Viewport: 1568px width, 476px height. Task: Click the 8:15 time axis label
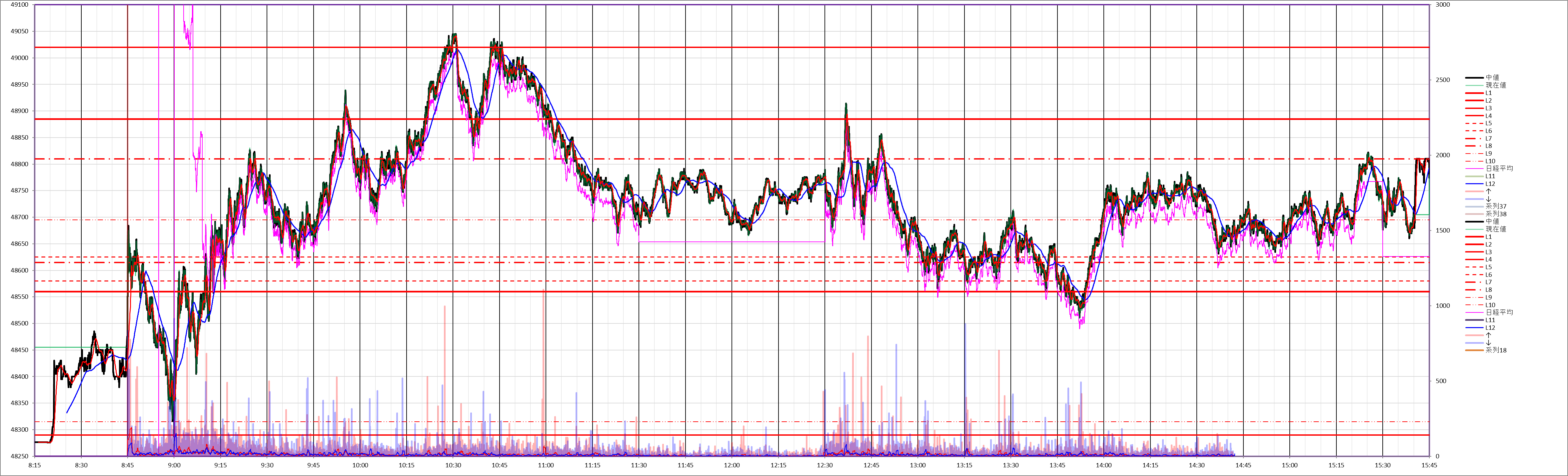pos(35,466)
